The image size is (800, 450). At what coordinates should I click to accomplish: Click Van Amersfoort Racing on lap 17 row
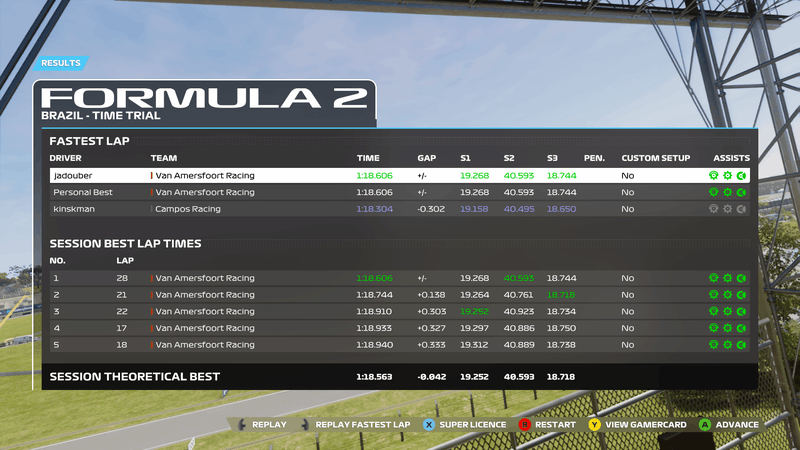click(205, 328)
